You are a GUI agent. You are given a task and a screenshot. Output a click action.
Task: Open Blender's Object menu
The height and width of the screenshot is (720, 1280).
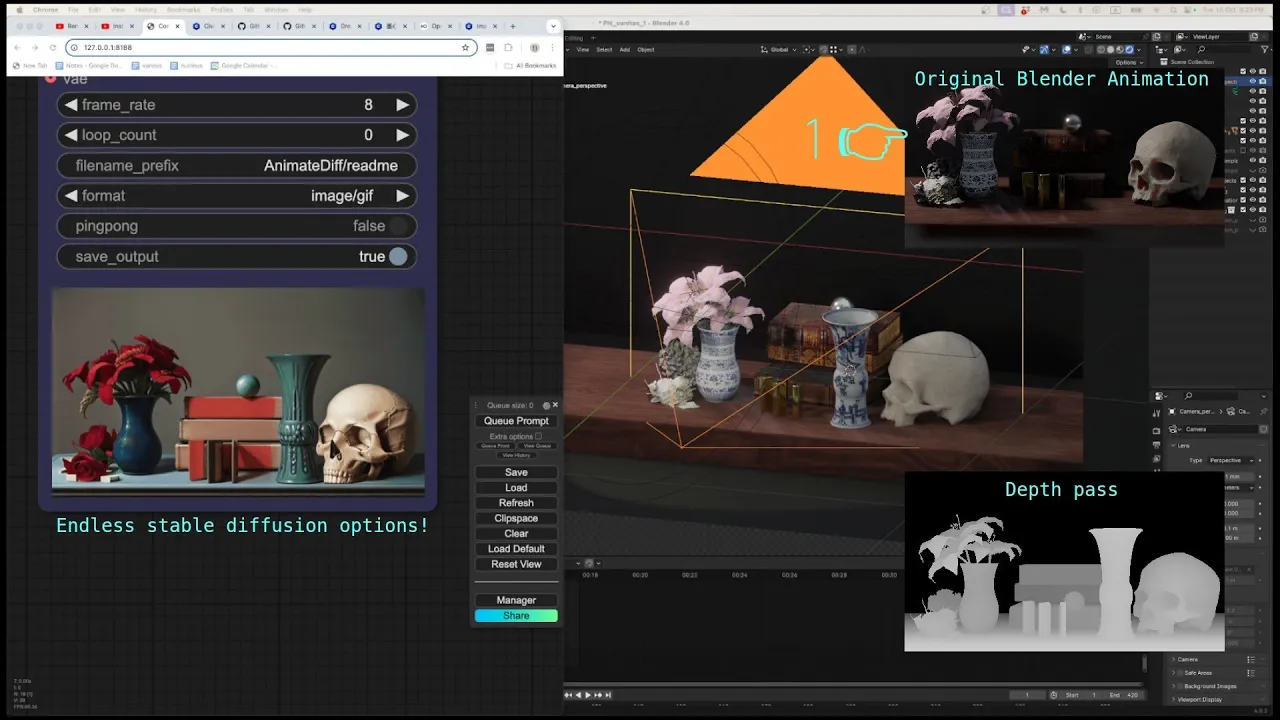point(646,49)
